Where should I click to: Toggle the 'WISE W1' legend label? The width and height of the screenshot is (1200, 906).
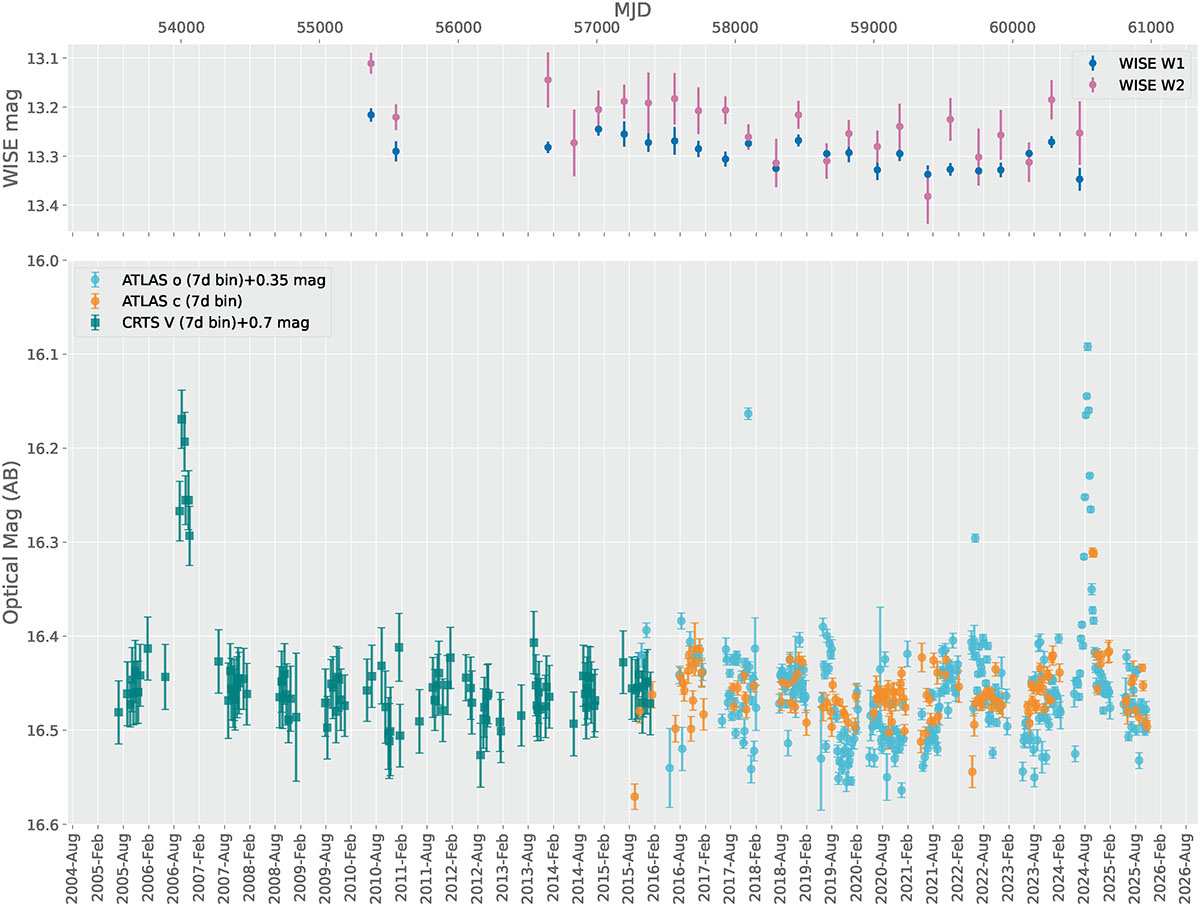pyautogui.click(x=1151, y=63)
